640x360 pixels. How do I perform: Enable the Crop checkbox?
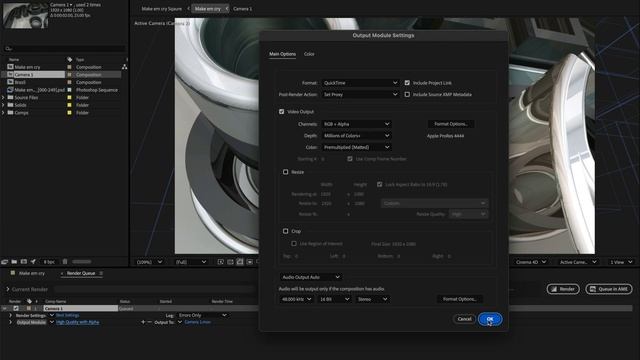(x=286, y=231)
